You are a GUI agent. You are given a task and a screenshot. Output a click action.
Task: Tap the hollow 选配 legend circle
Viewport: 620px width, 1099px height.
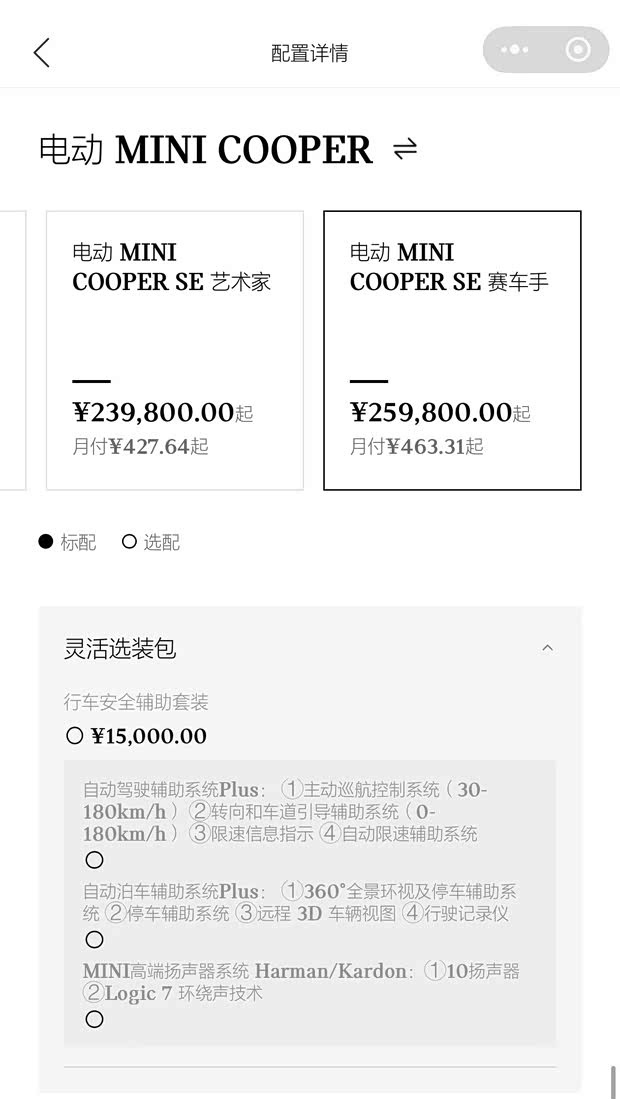tap(129, 541)
